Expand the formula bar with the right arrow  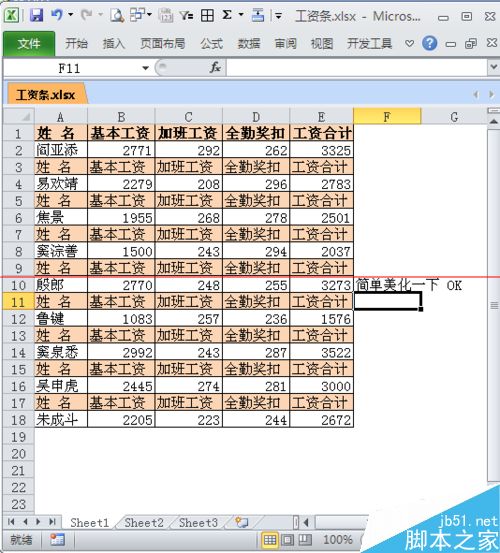pyautogui.click(x=494, y=67)
